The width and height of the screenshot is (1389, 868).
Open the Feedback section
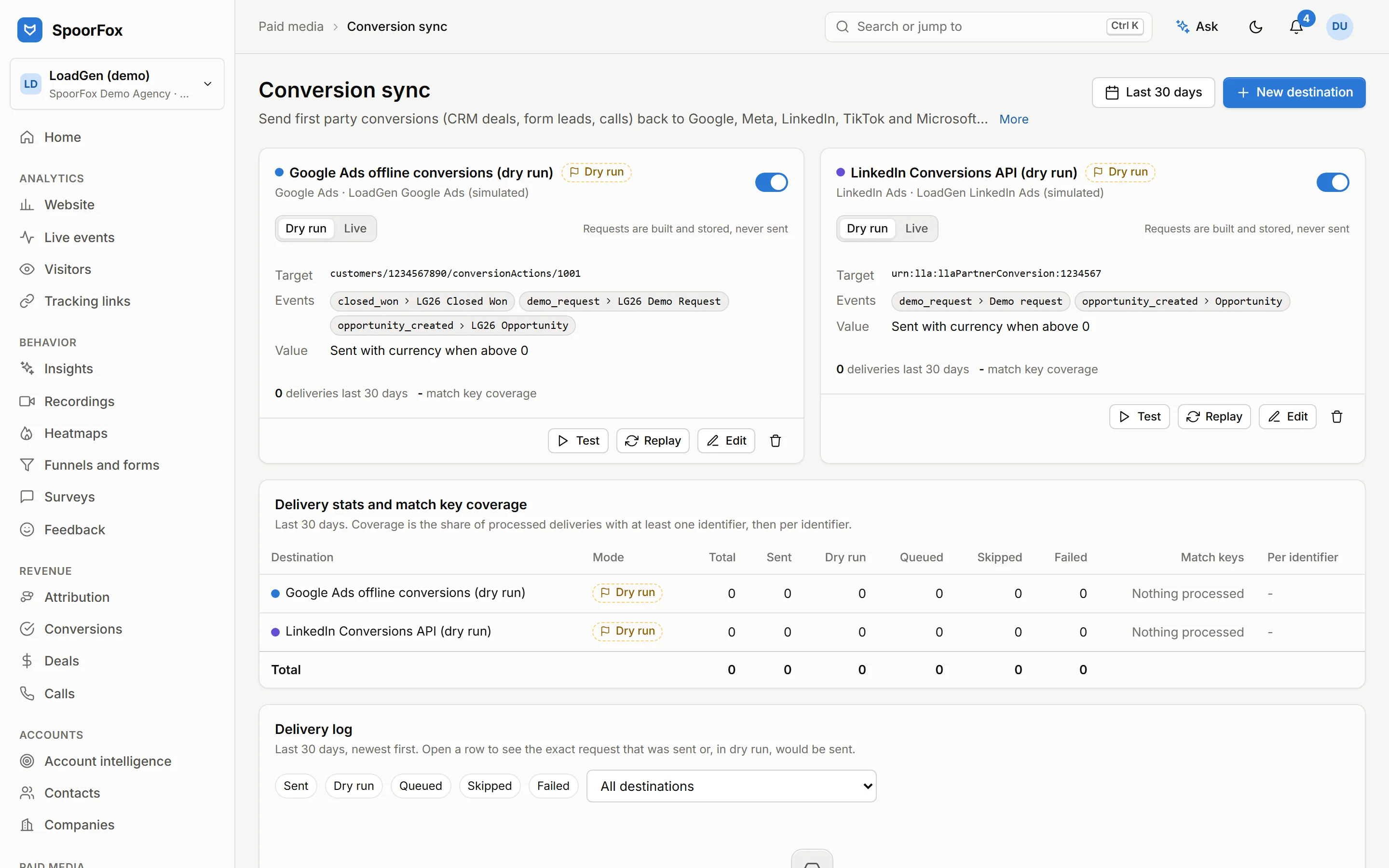tap(117, 530)
